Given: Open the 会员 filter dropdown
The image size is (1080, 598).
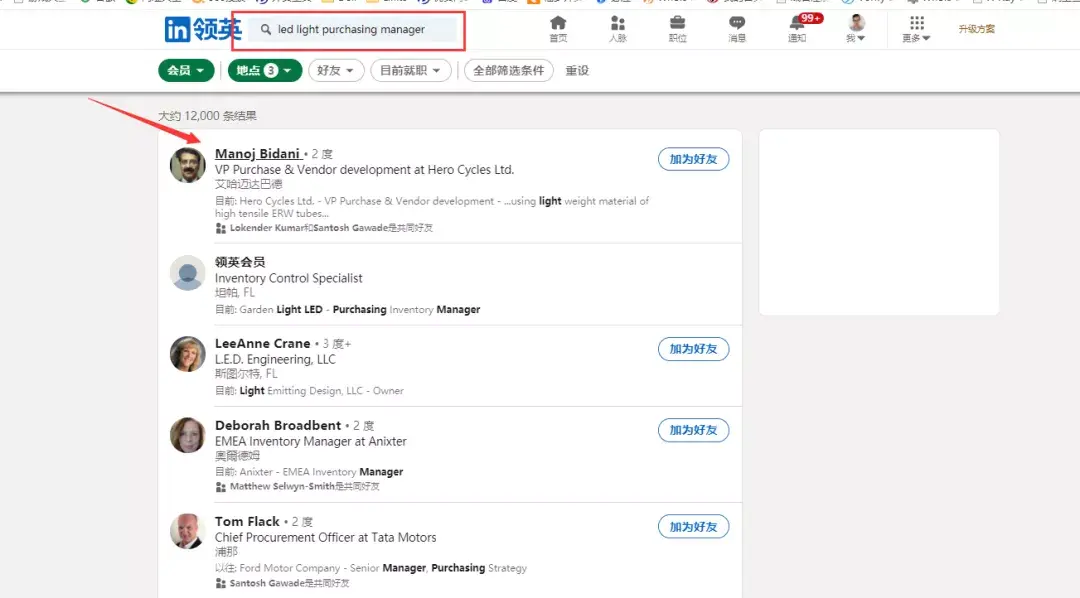Looking at the screenshot, I should point(186,70).
